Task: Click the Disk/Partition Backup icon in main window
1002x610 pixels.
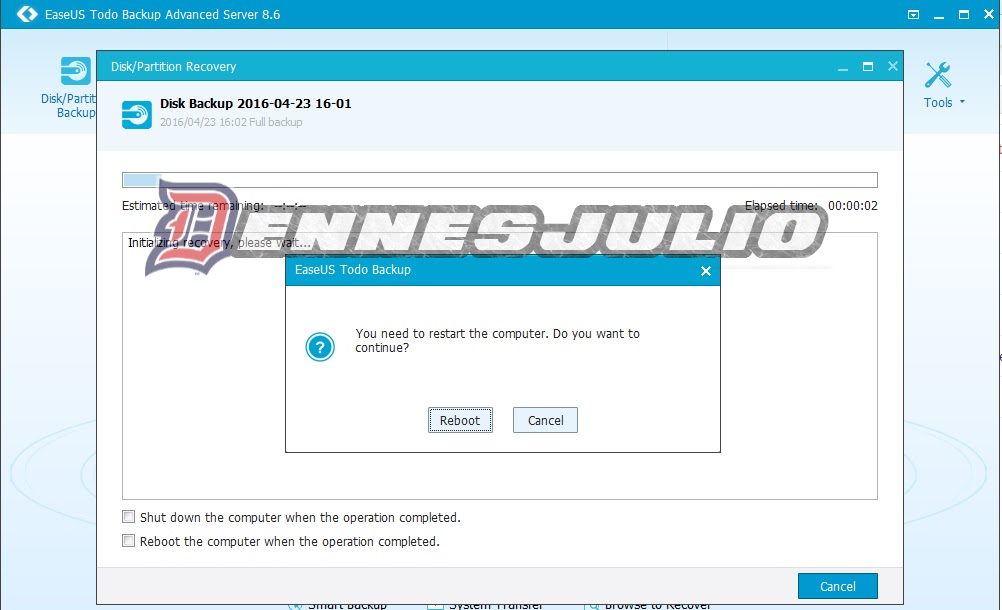Action: pos(75,70)
